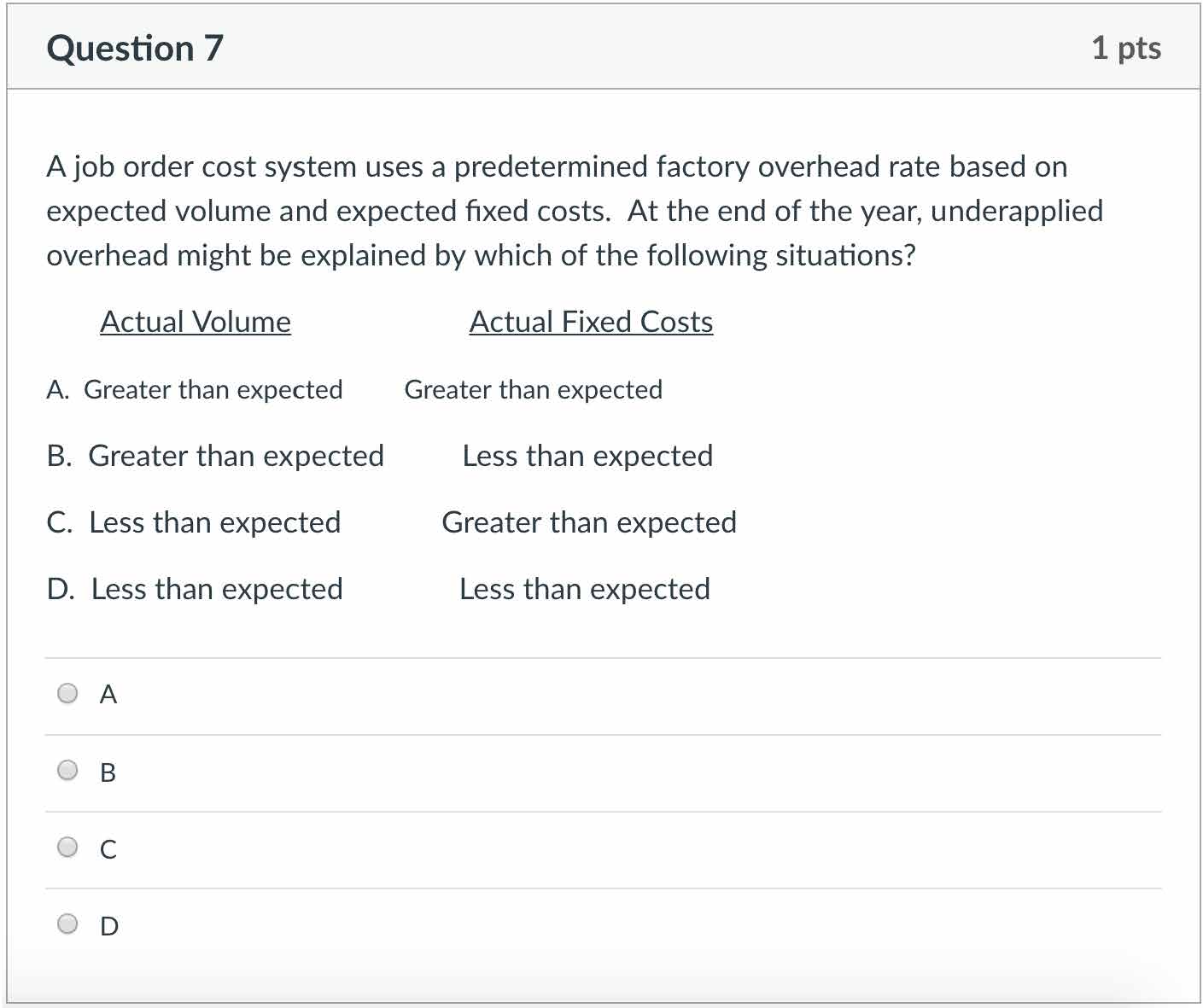Viewport: 1203px width, 1008px height.
Task: Select radio button for answer C
Action: pos(67,848)
